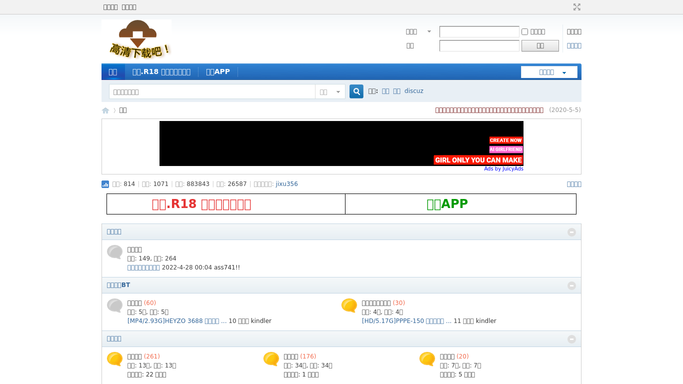Collapse the third forum category section

571,339
